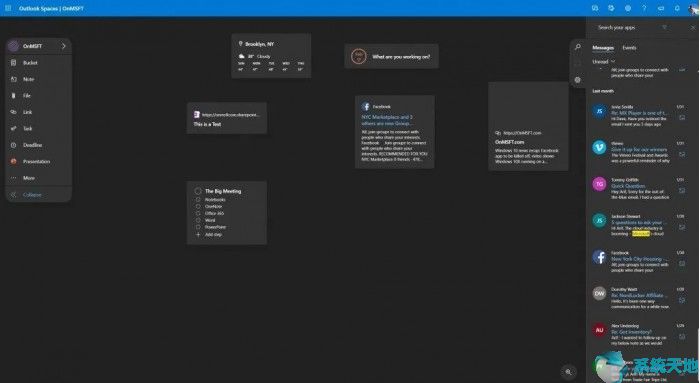Select Task menu entry label
This screenshot has height=383, width=700.
(x=28, y=129)
